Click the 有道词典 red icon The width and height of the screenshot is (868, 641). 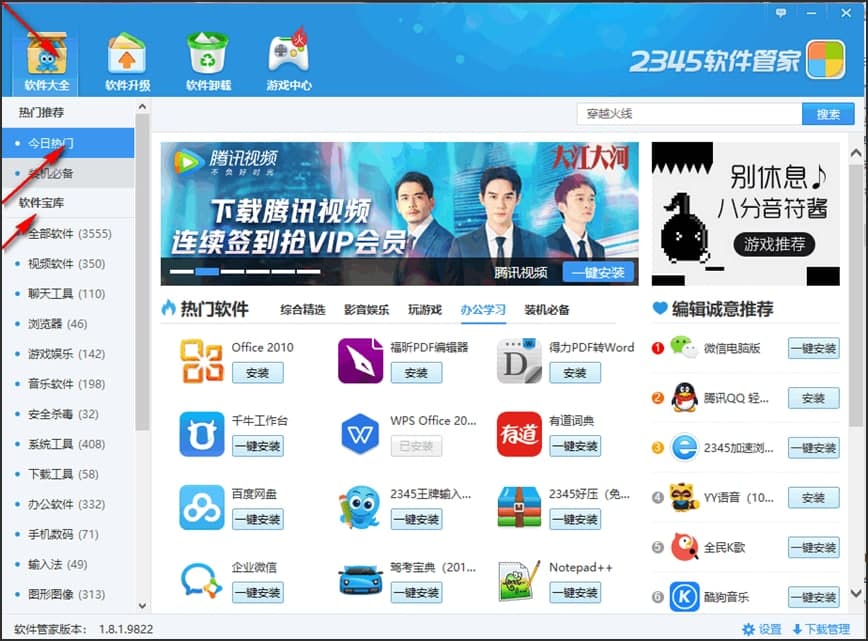pos(519,434)
